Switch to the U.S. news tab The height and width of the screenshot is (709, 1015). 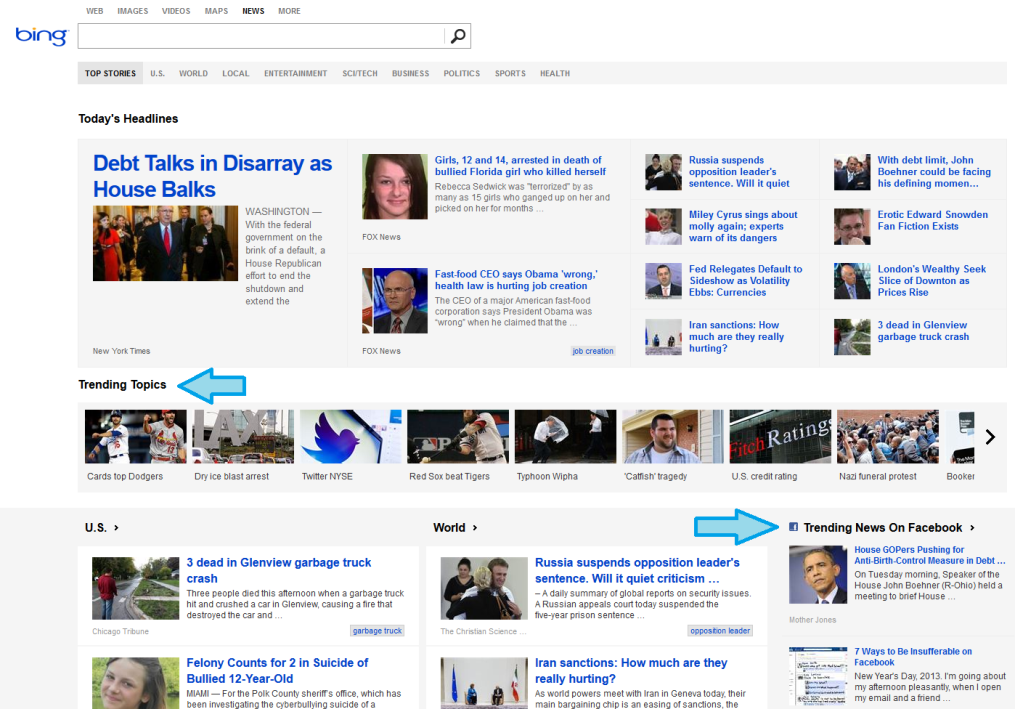pos(157,73)
